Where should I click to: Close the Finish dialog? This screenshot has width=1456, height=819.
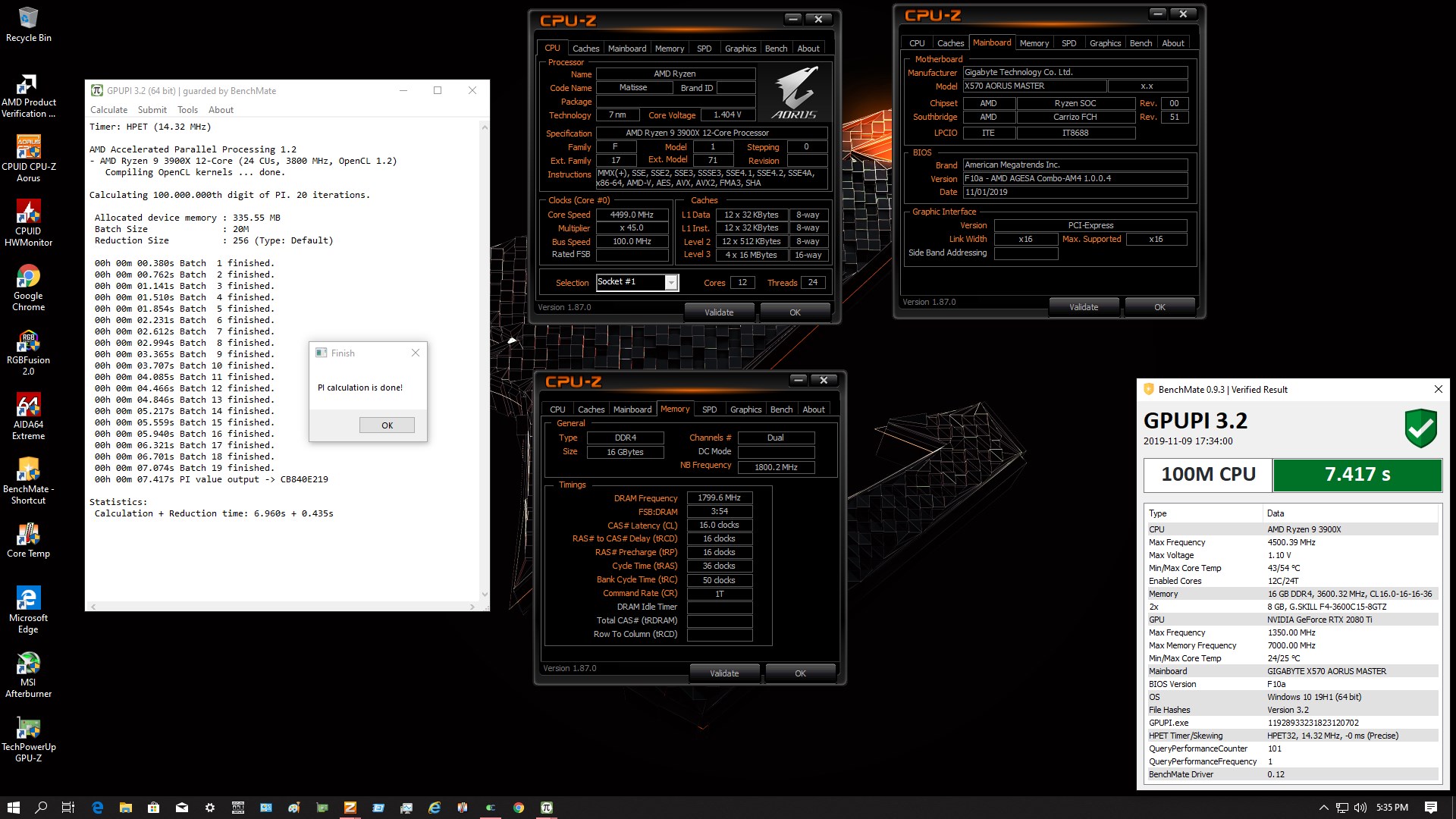coord(415,353)
